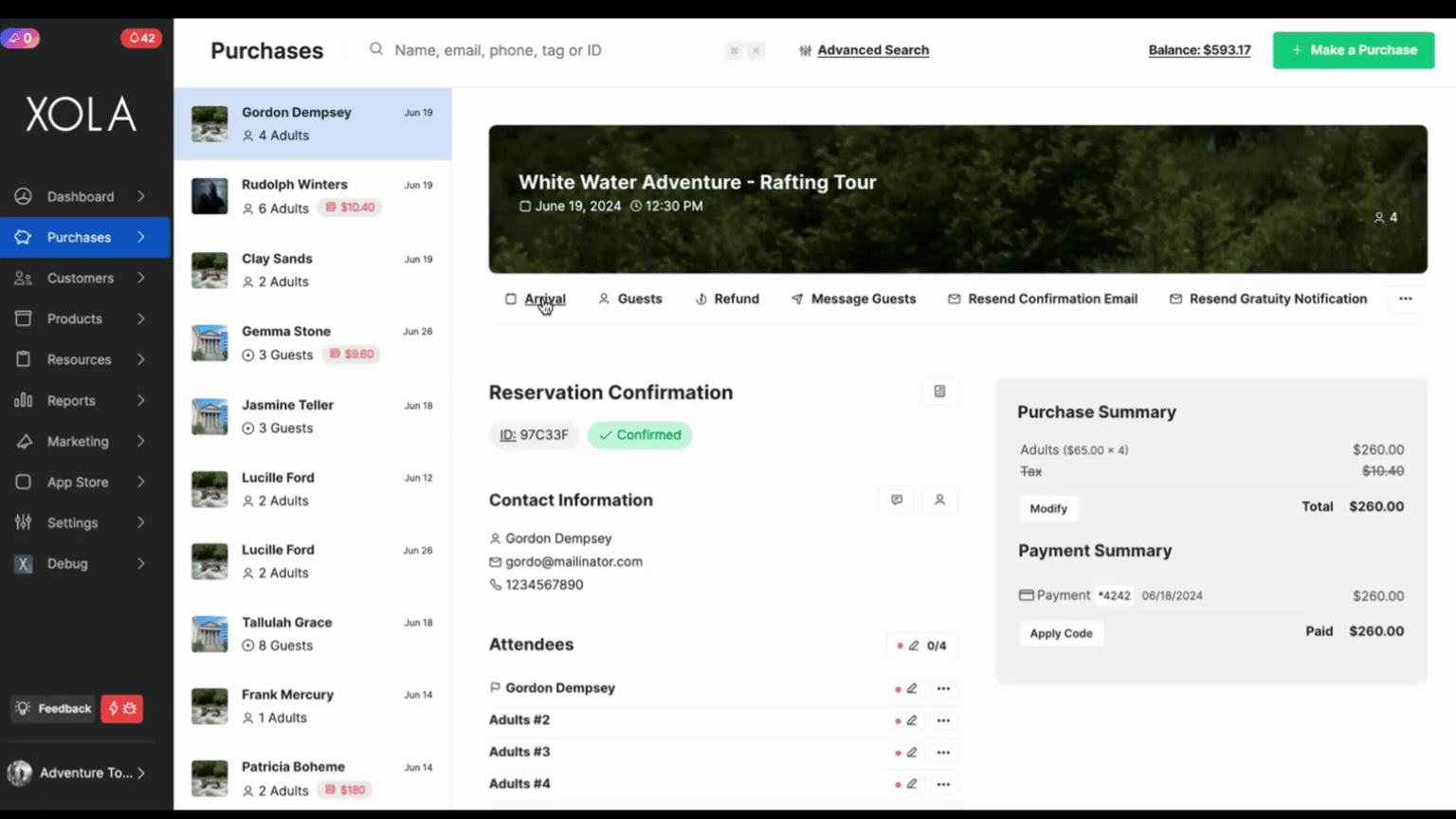This screenshot has height=819, width=1456.
Task: Click the Debug X icon
Action: point(24,563)
